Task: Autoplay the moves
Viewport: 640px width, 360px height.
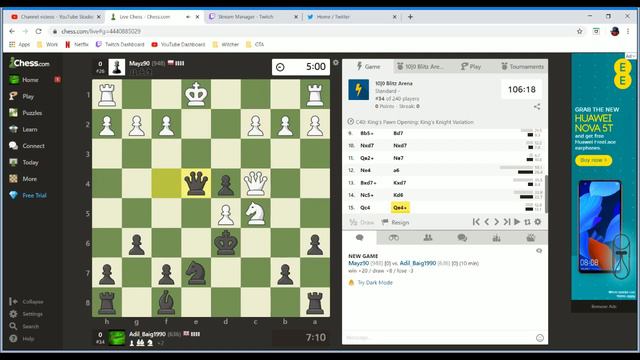Action: pos(517,222)
